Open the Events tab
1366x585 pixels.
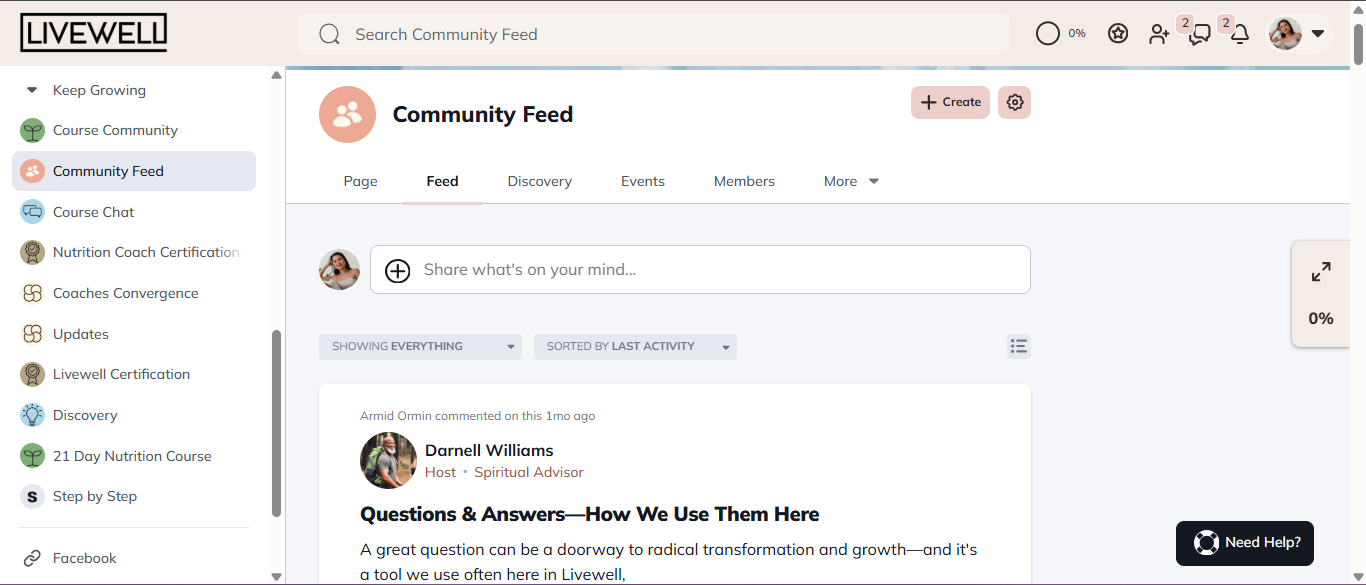[642, 181]
